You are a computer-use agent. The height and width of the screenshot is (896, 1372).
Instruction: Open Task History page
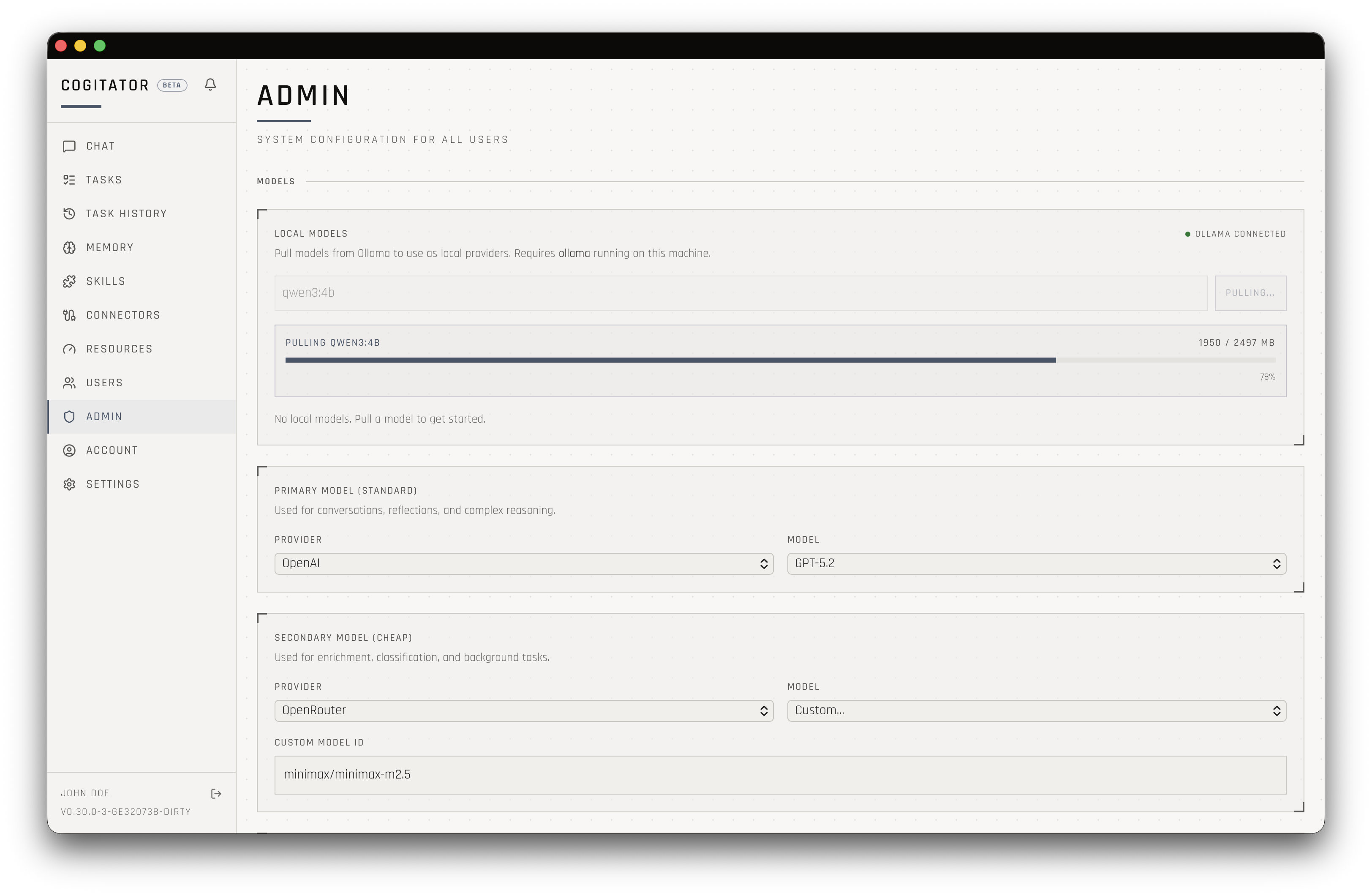(x=142, y=214)
